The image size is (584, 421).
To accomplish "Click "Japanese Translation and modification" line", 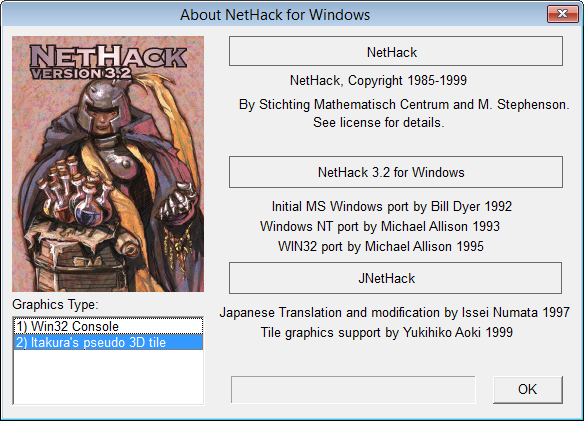I will click(395, 313).
